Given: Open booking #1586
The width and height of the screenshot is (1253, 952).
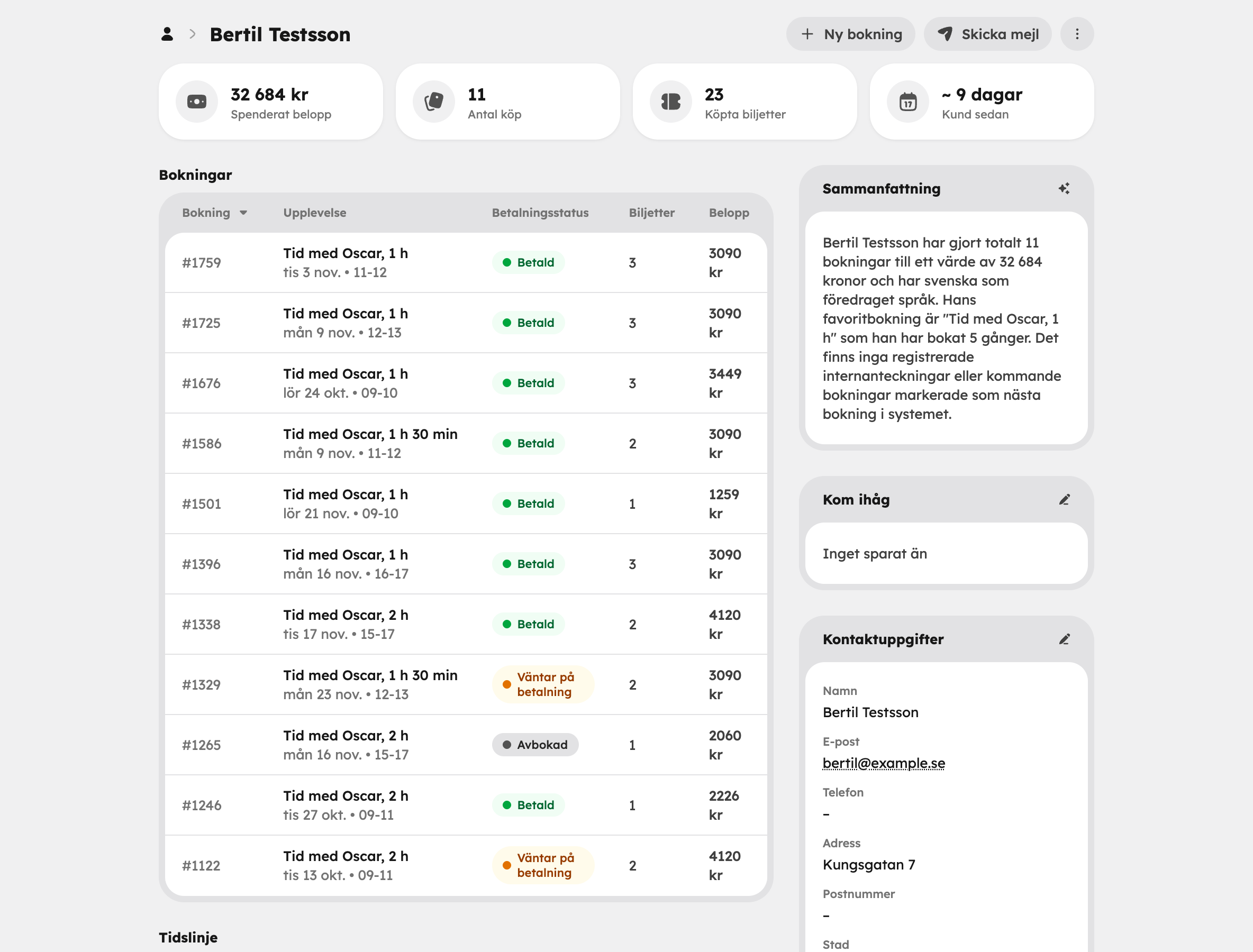Looking at the screenshot, I should coord(466,444).
